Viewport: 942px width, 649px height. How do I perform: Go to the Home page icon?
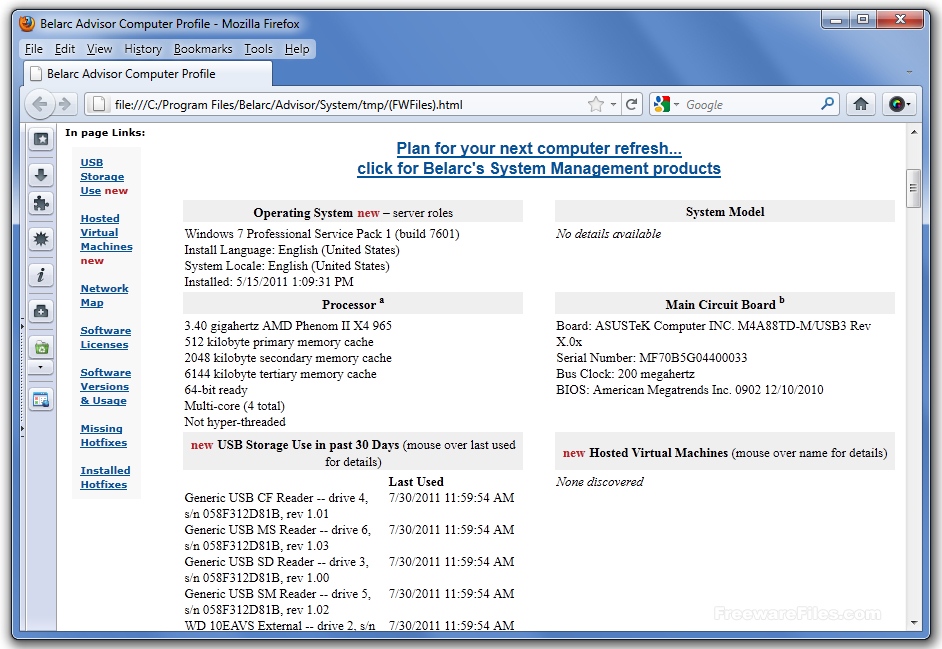[x=861, y=105]
